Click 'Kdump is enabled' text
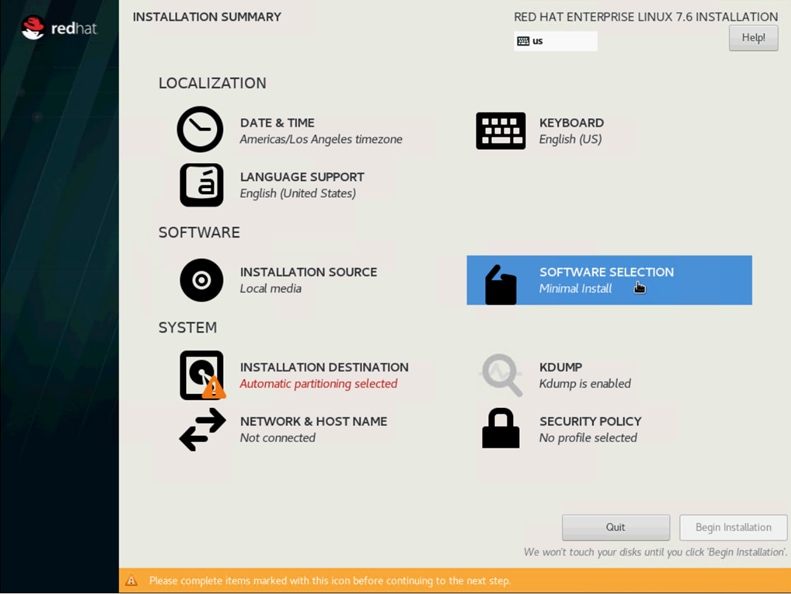Viewport: 791px width, 594px height. click(585, 384)
